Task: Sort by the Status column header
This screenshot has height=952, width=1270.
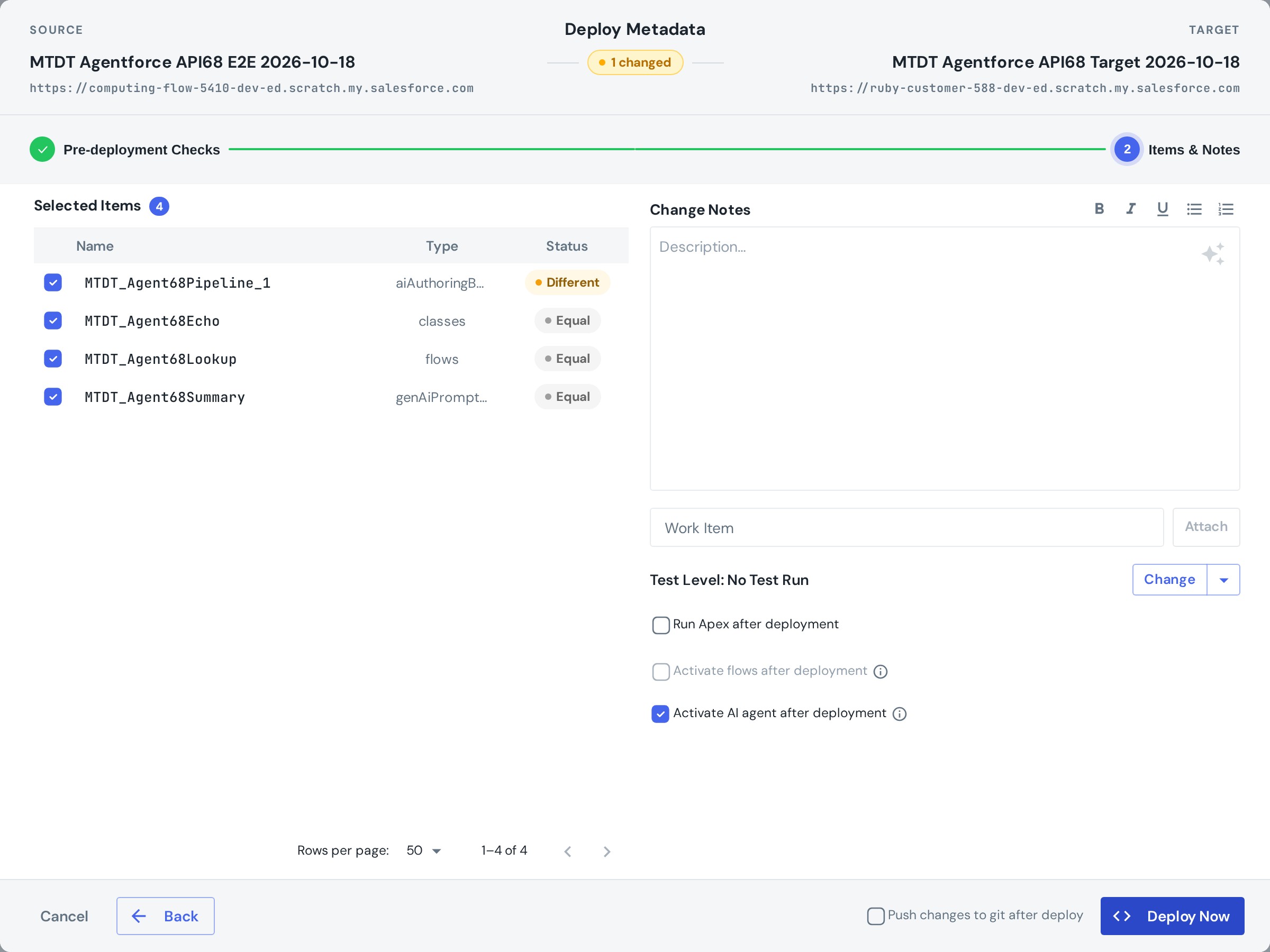Action: pos(566,246)
